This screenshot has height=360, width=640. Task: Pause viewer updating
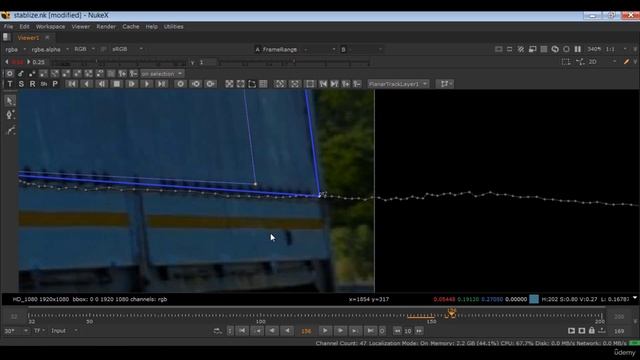pos(578,49)
